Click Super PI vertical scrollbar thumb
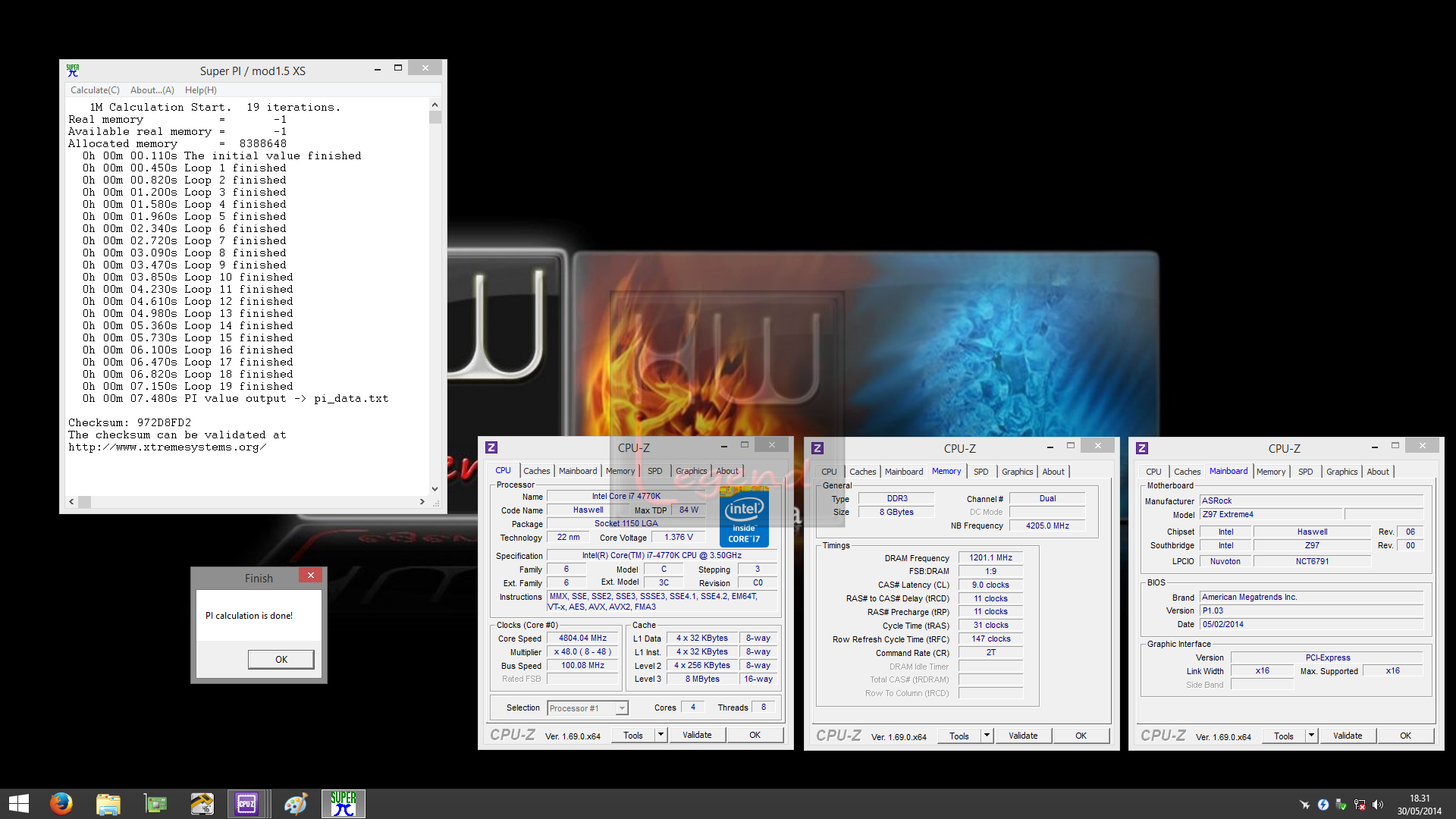Screen dimensions: 1456x819 pyautogui.click(x=435, y=118)
